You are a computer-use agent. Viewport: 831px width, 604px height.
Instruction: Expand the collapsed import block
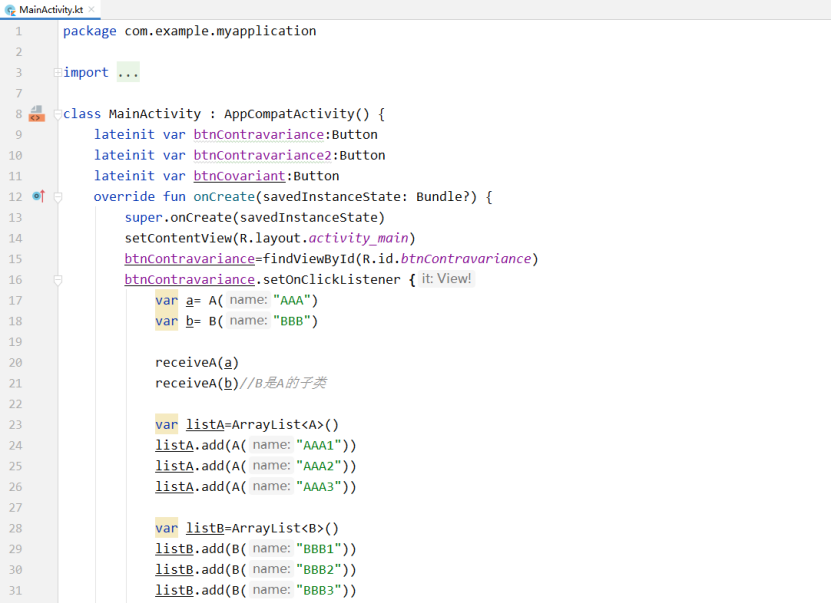tap(57, 73)
